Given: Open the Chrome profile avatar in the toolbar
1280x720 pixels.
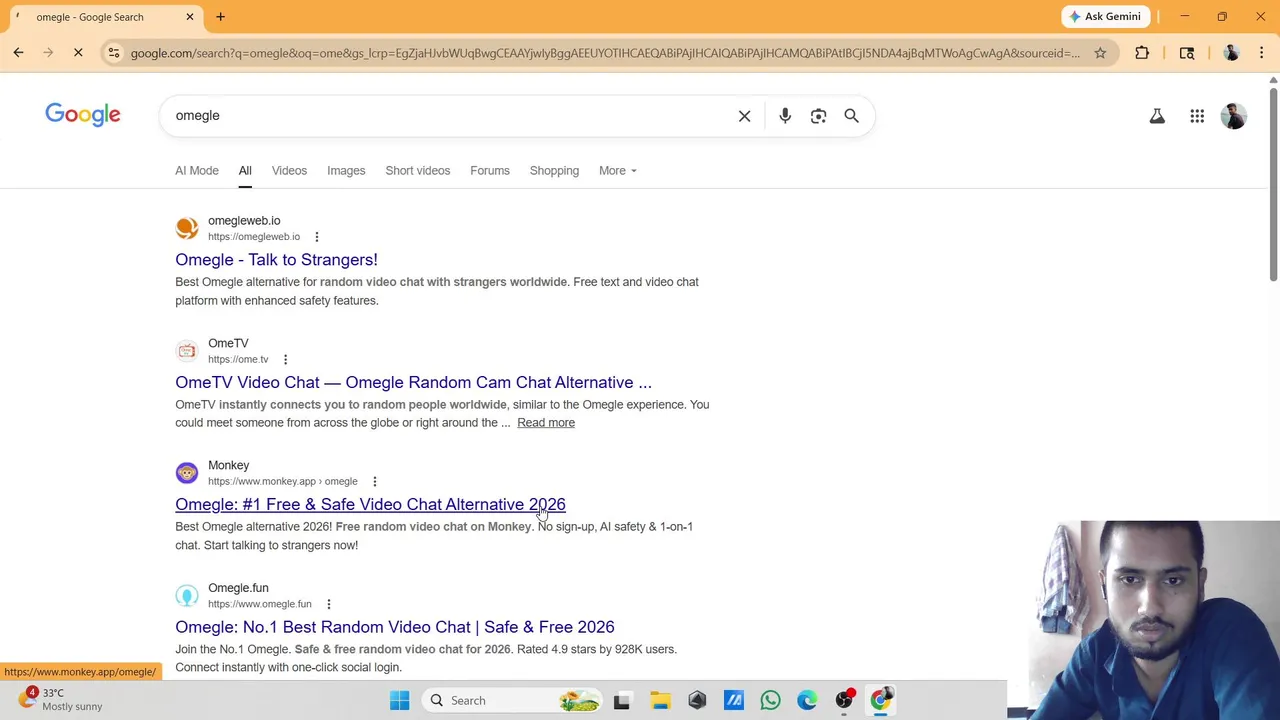Looking at the screenshot, I should coord(1231,53).
